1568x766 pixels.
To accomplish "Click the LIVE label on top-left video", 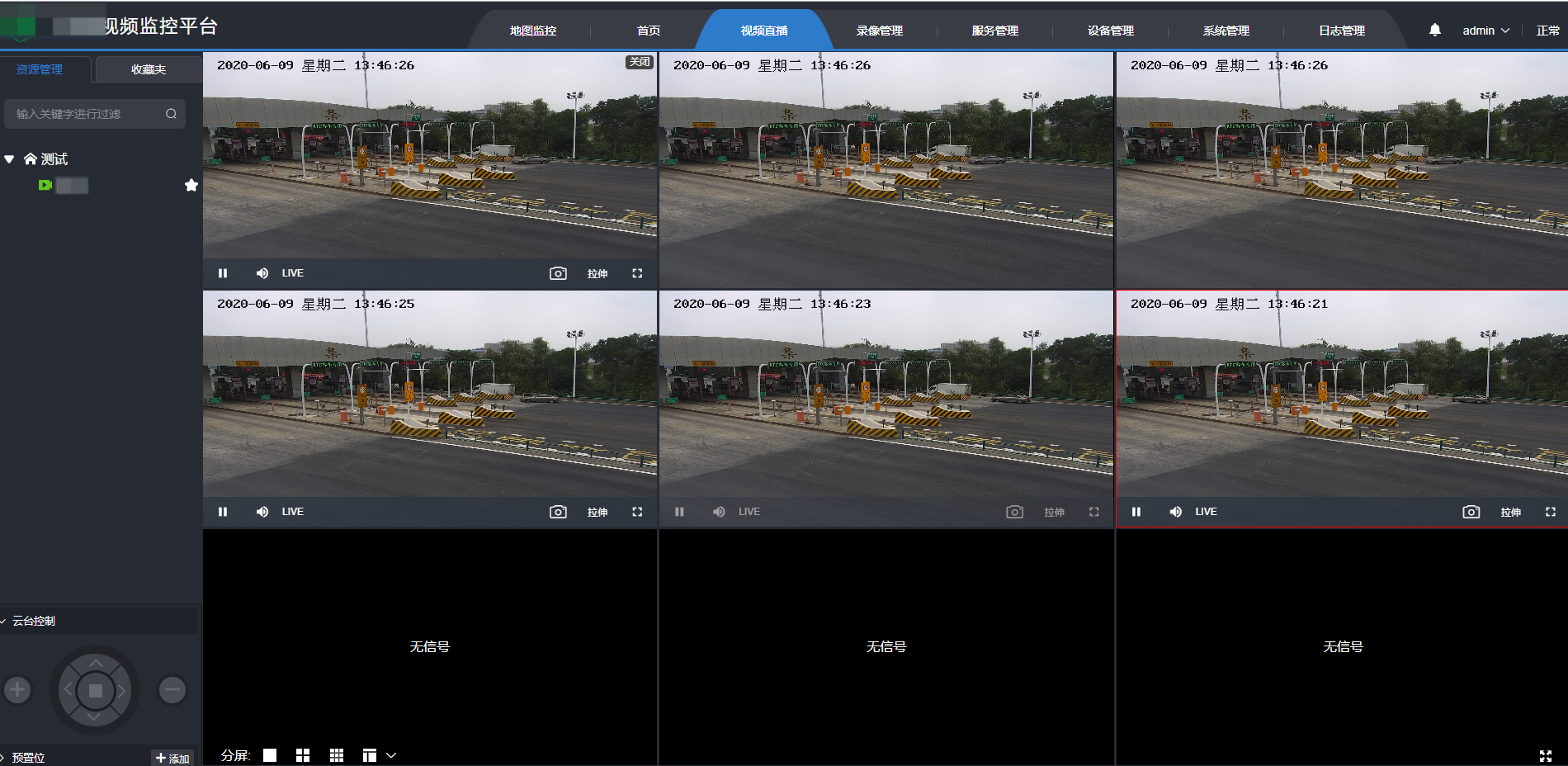I will pos(293,273).
